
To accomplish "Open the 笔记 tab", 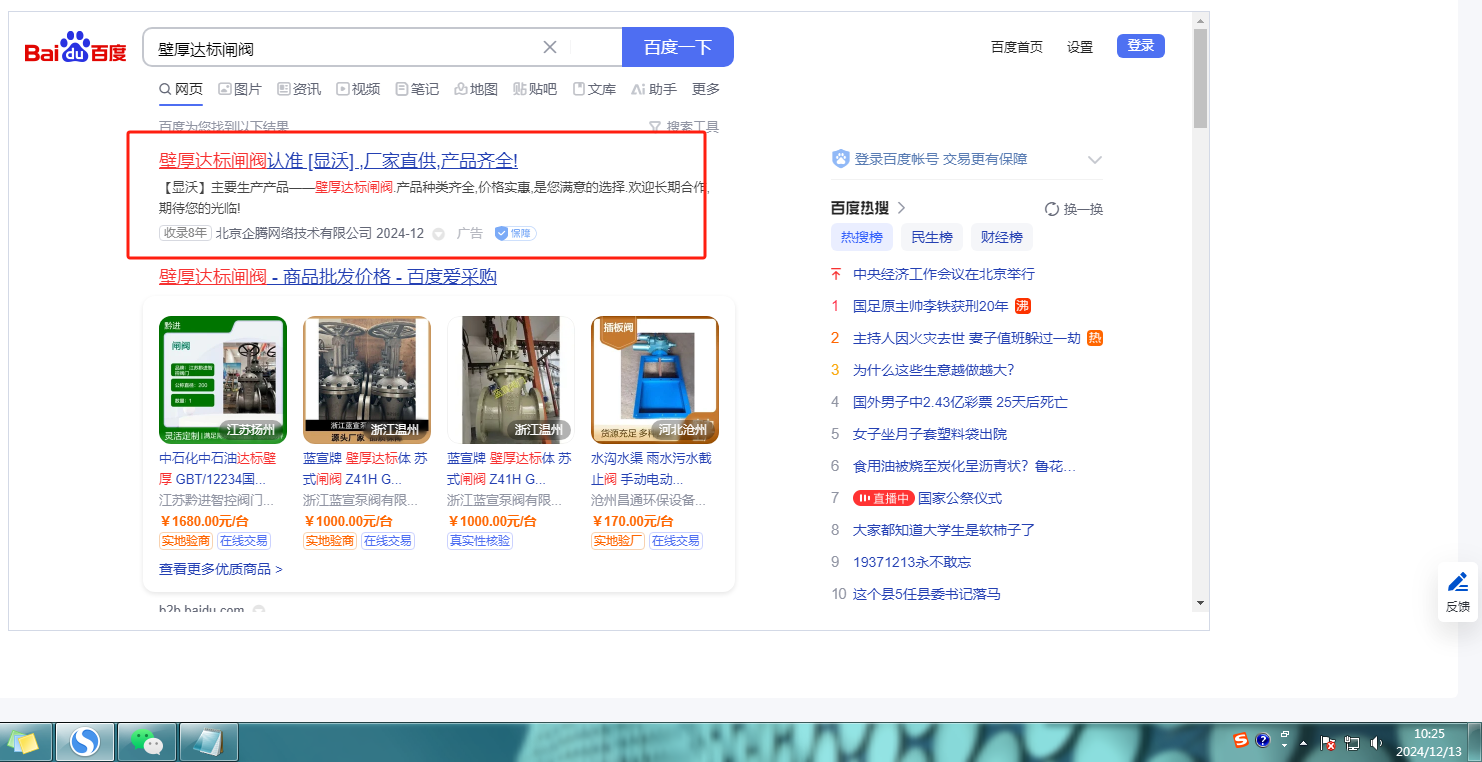I will (417, 89).
